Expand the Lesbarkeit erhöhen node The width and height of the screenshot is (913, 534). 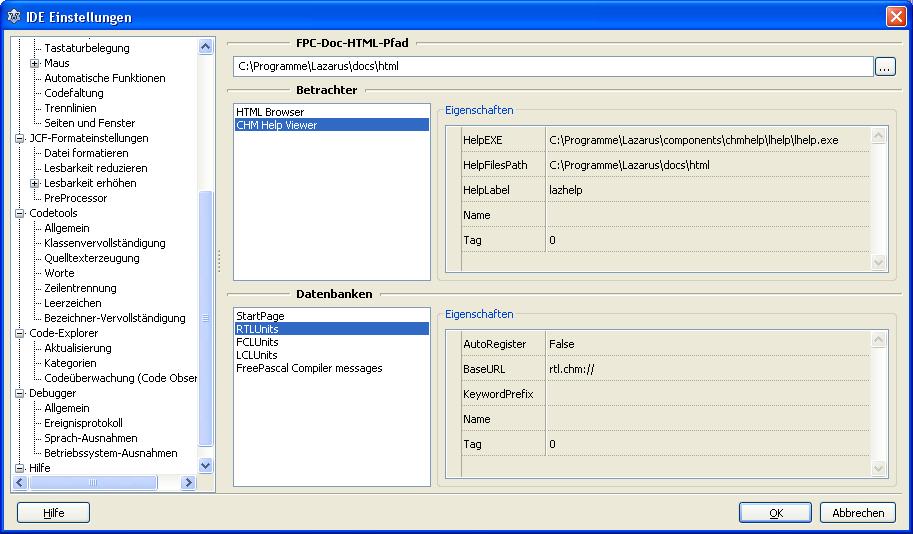tap(35, 183)
